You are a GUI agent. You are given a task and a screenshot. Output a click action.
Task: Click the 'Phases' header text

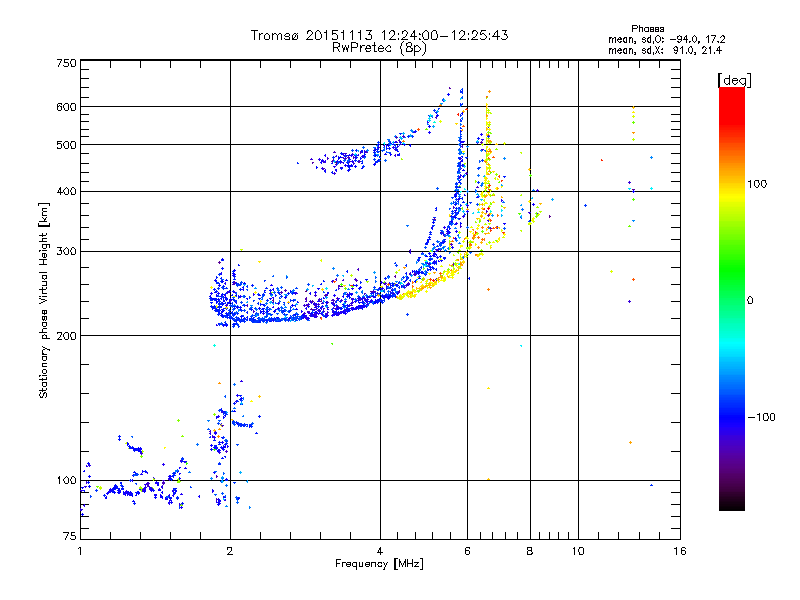647,29
